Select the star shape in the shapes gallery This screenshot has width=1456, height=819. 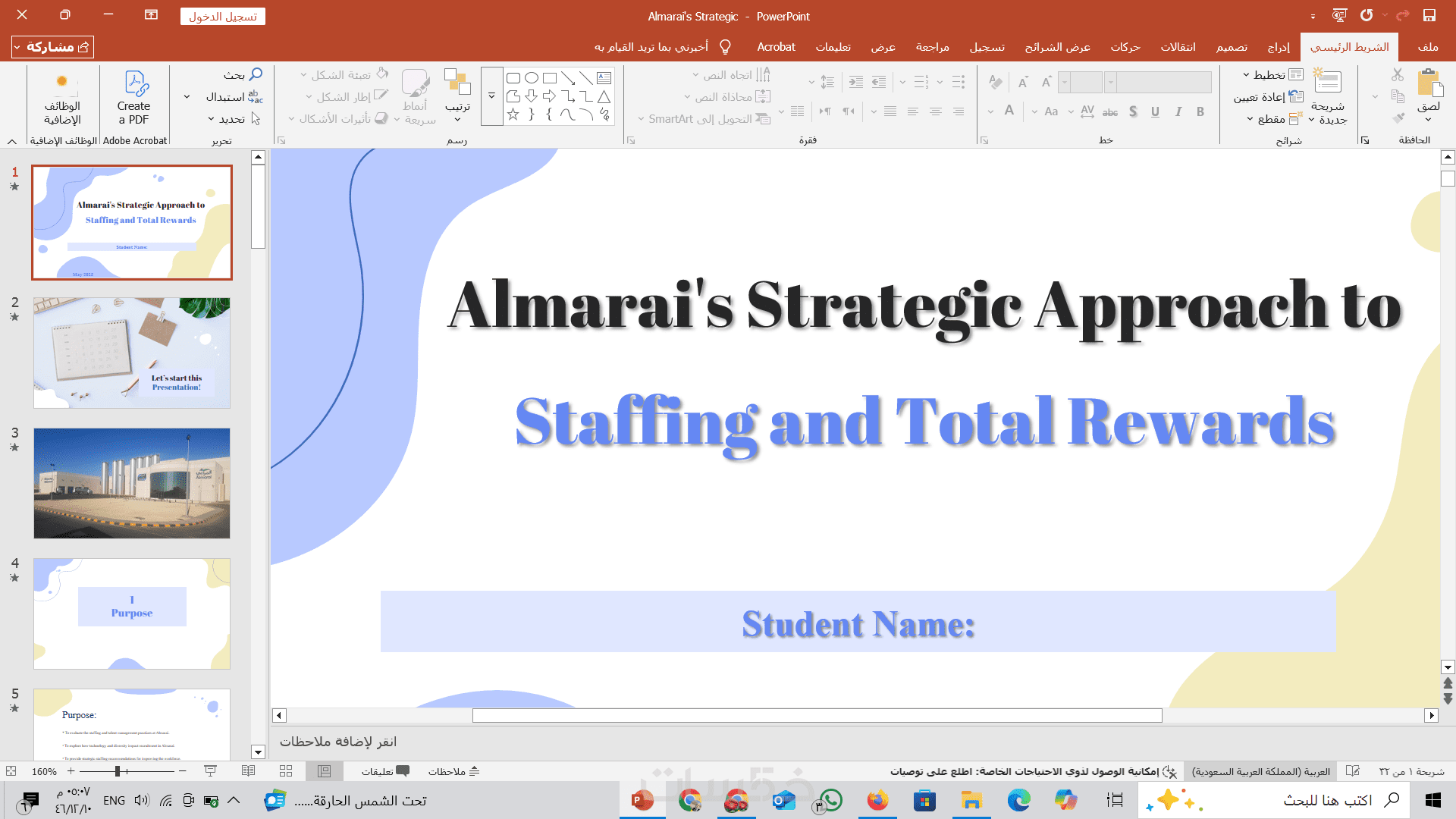tap(513, 115)
